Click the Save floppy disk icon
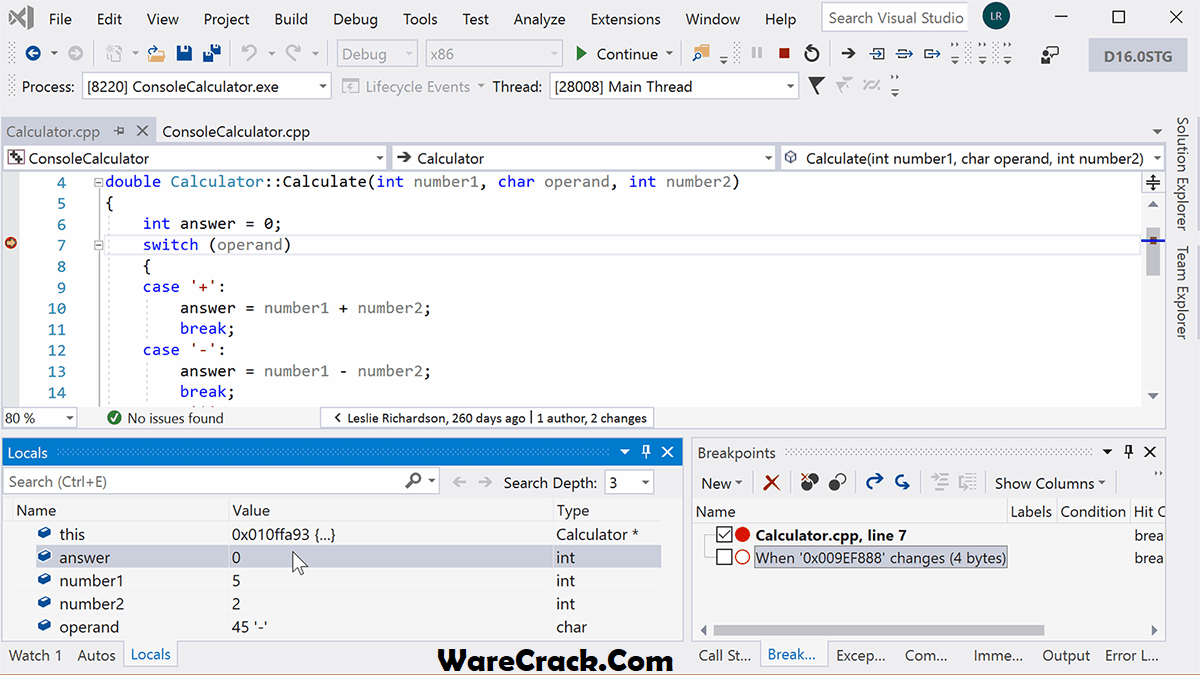 point(184,54)
